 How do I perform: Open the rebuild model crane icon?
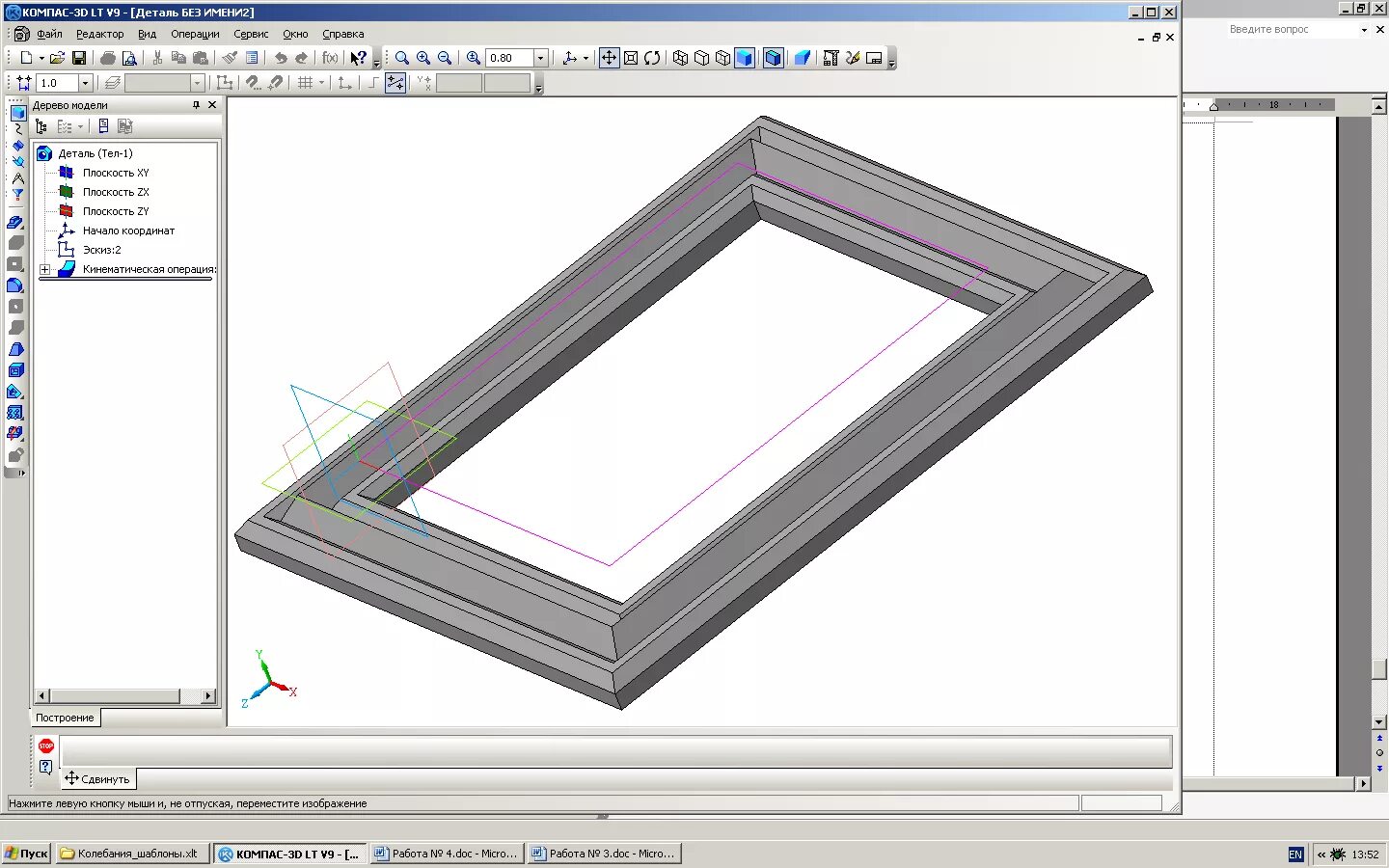(831, 58)
